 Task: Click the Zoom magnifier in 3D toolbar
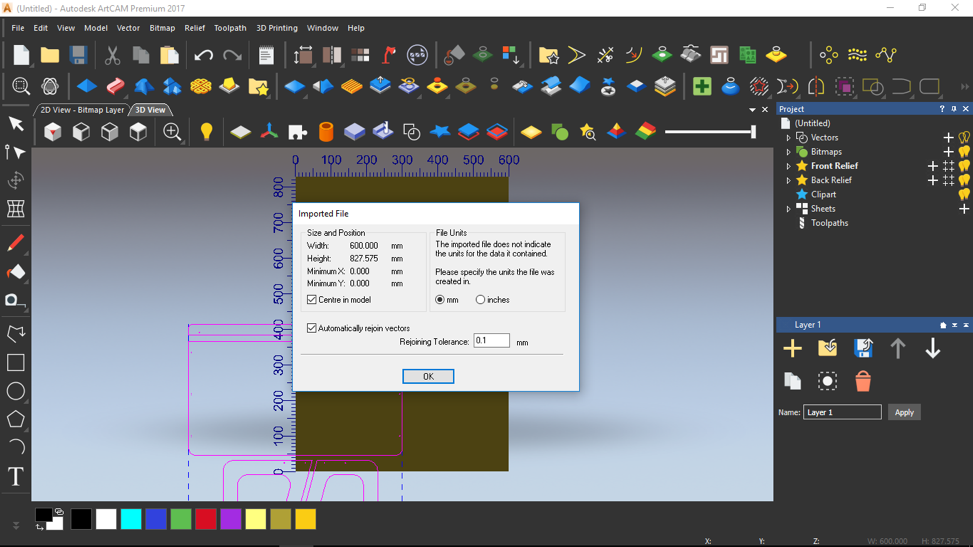pos(172,132)
